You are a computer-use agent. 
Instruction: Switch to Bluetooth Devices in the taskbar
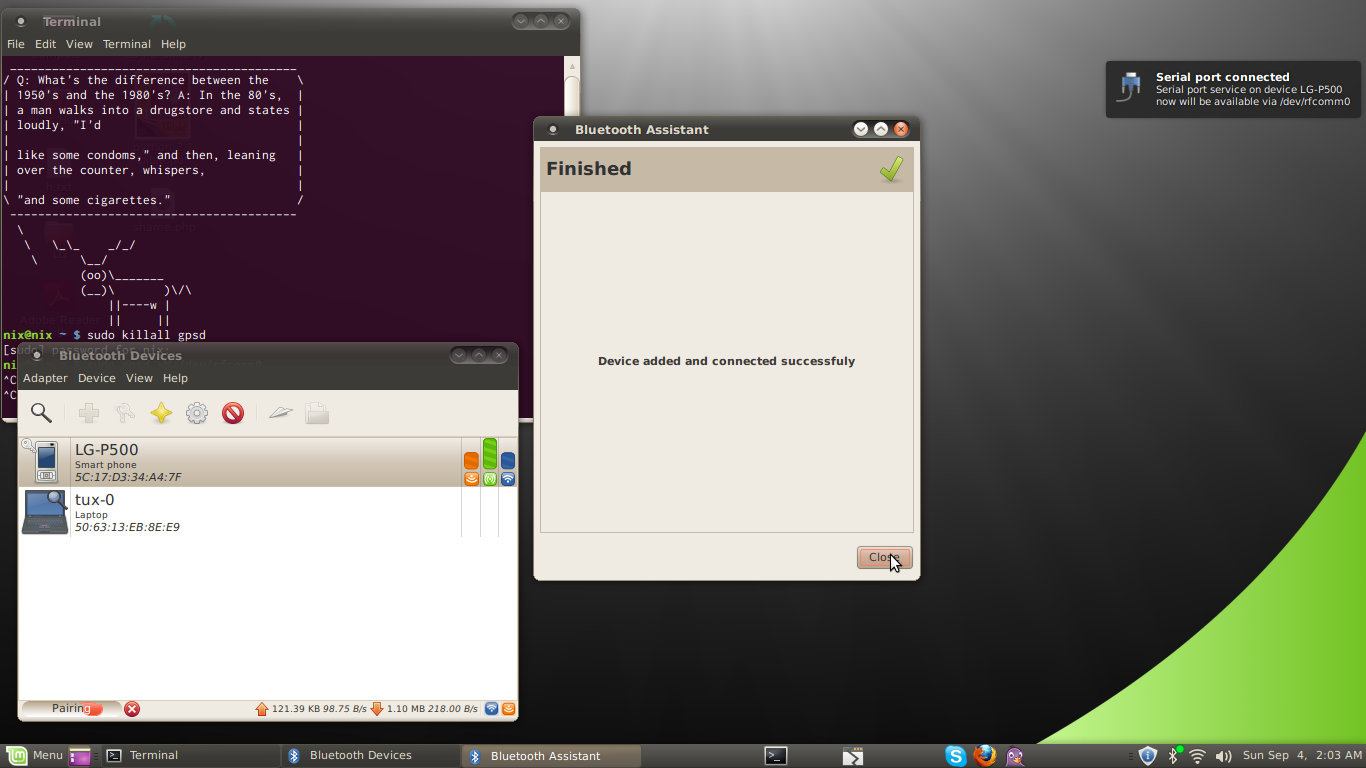click(370, 756)
